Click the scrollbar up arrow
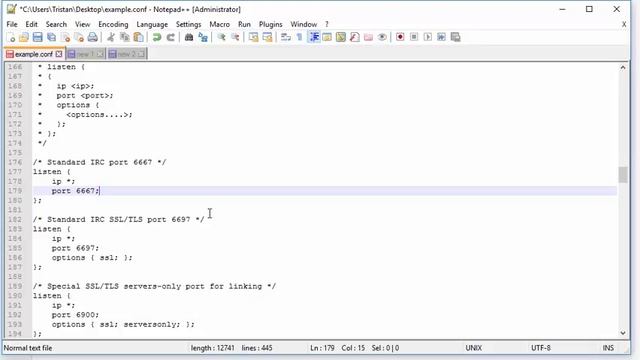Viewport: 640px width, 360px height. tap(623, 67)
